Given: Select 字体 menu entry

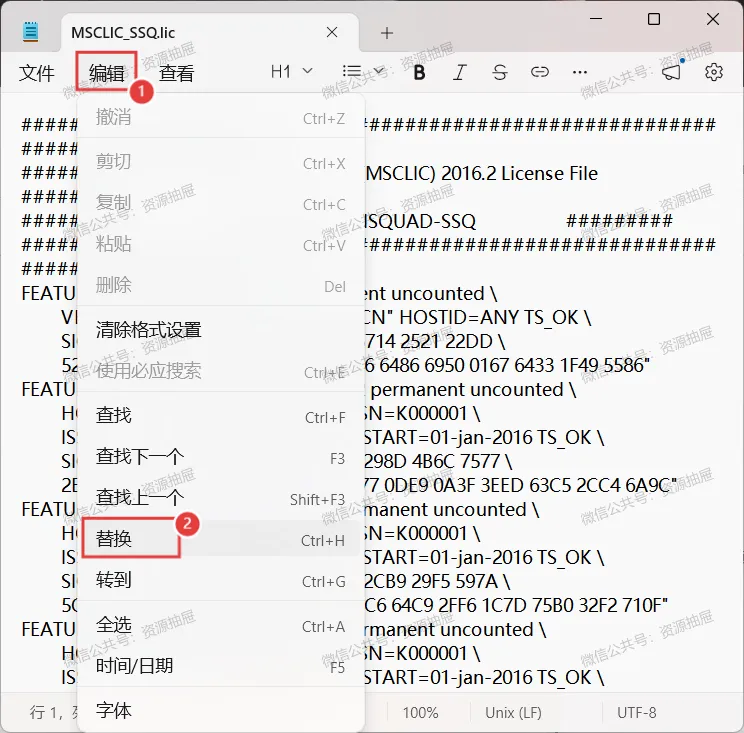Looking at the screenshot, I should 221,711.
